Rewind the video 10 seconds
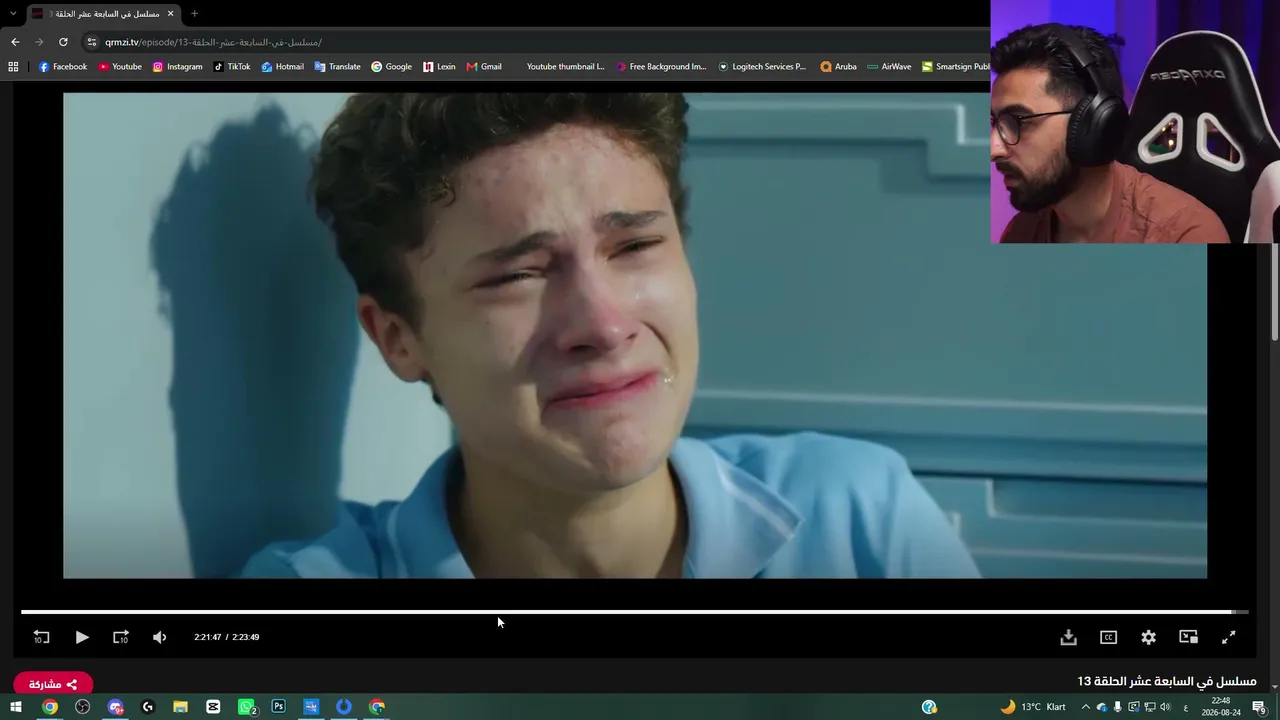 41,637
